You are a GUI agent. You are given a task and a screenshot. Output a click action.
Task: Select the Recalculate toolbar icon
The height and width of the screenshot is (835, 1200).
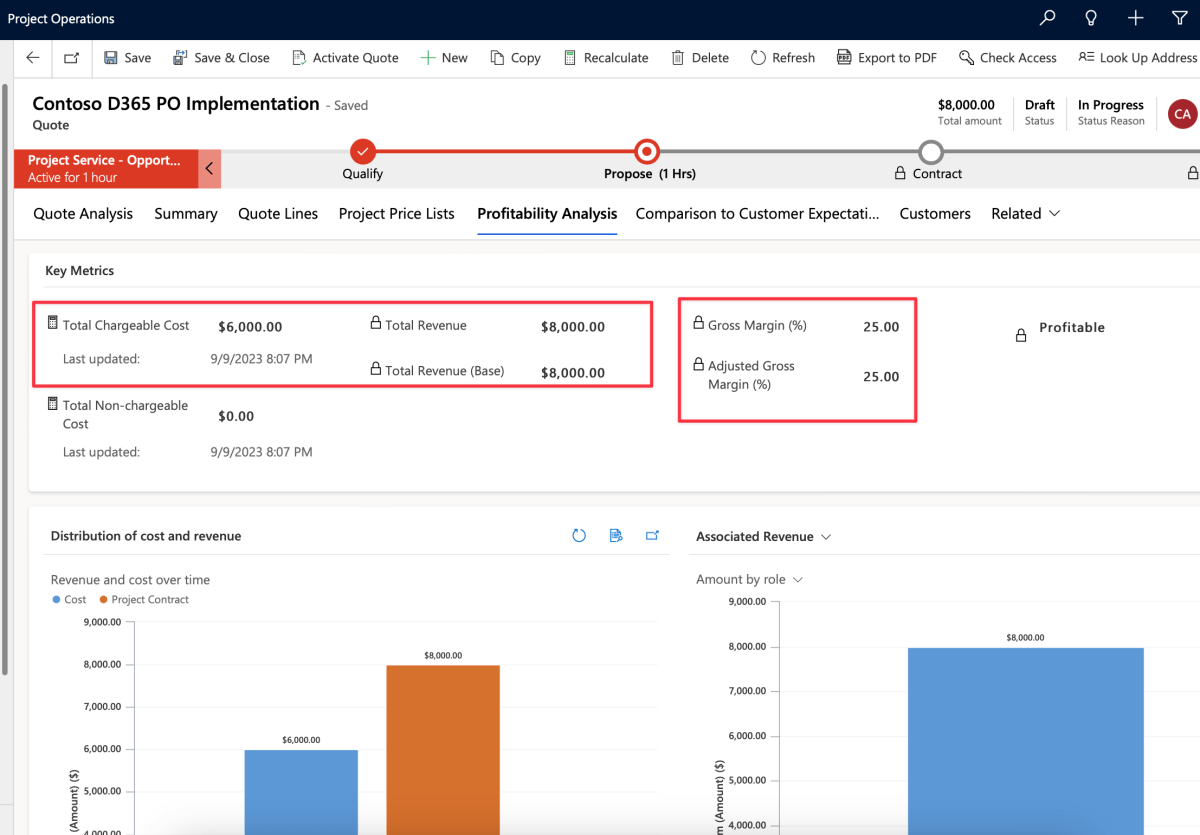click(606, 58)
